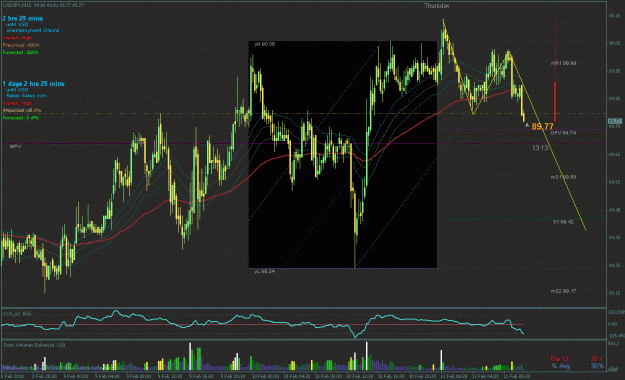The height and width of the screenshot is (380, 625).
Task: Select the 'Thursday' day label
Action: [437, 6]
